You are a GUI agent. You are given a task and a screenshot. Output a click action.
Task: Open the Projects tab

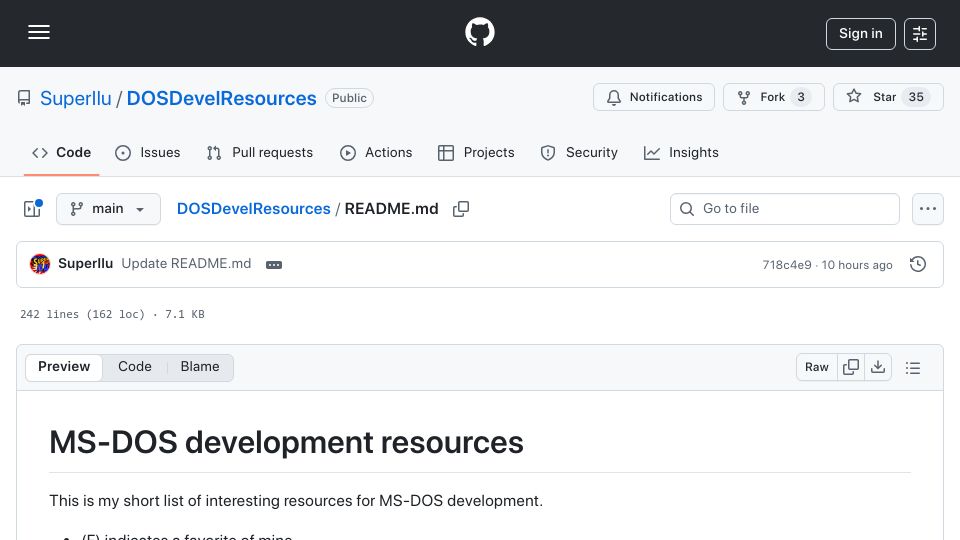476,152
